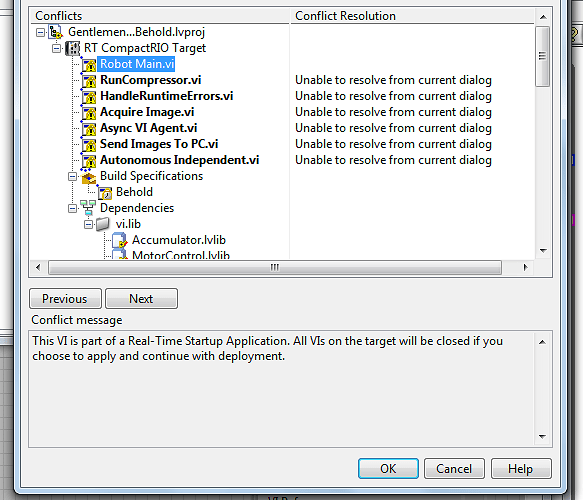583x500 pixels.
Task: Select Autonomous Independent.vi in the tree
Action: coord(180,160)
